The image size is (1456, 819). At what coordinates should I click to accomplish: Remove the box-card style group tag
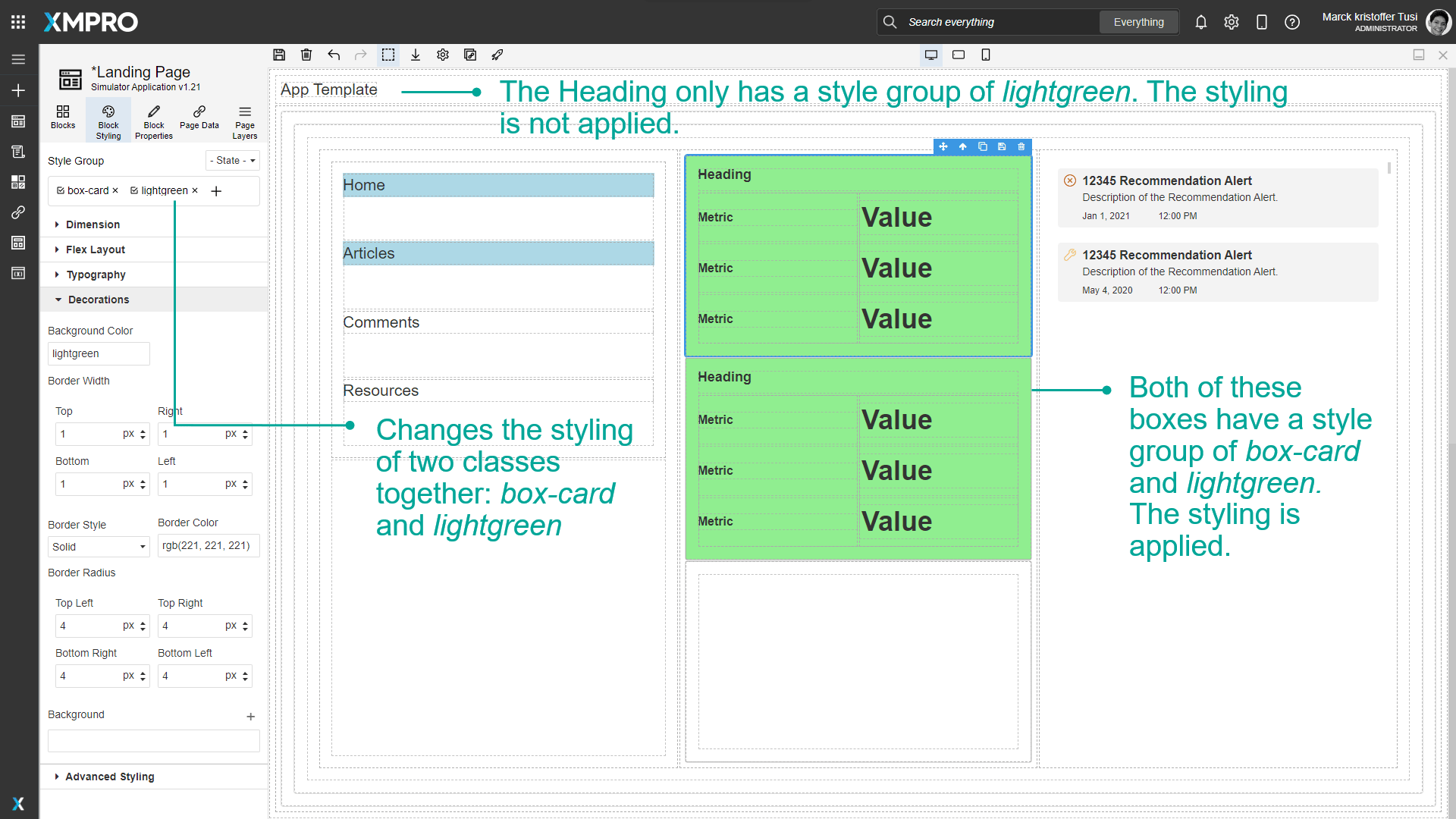click(115, 190)
